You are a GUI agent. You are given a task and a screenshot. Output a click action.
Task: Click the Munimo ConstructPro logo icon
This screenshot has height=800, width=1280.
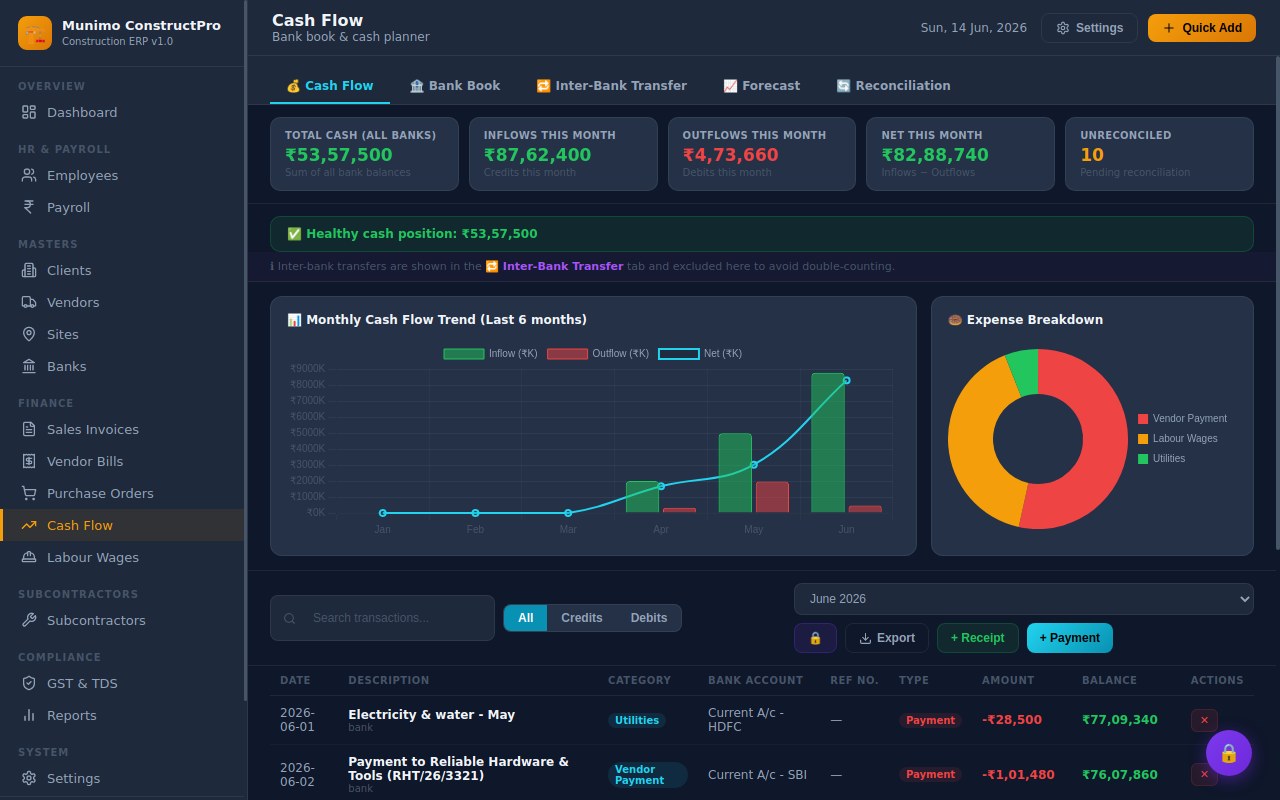point(35,33)
